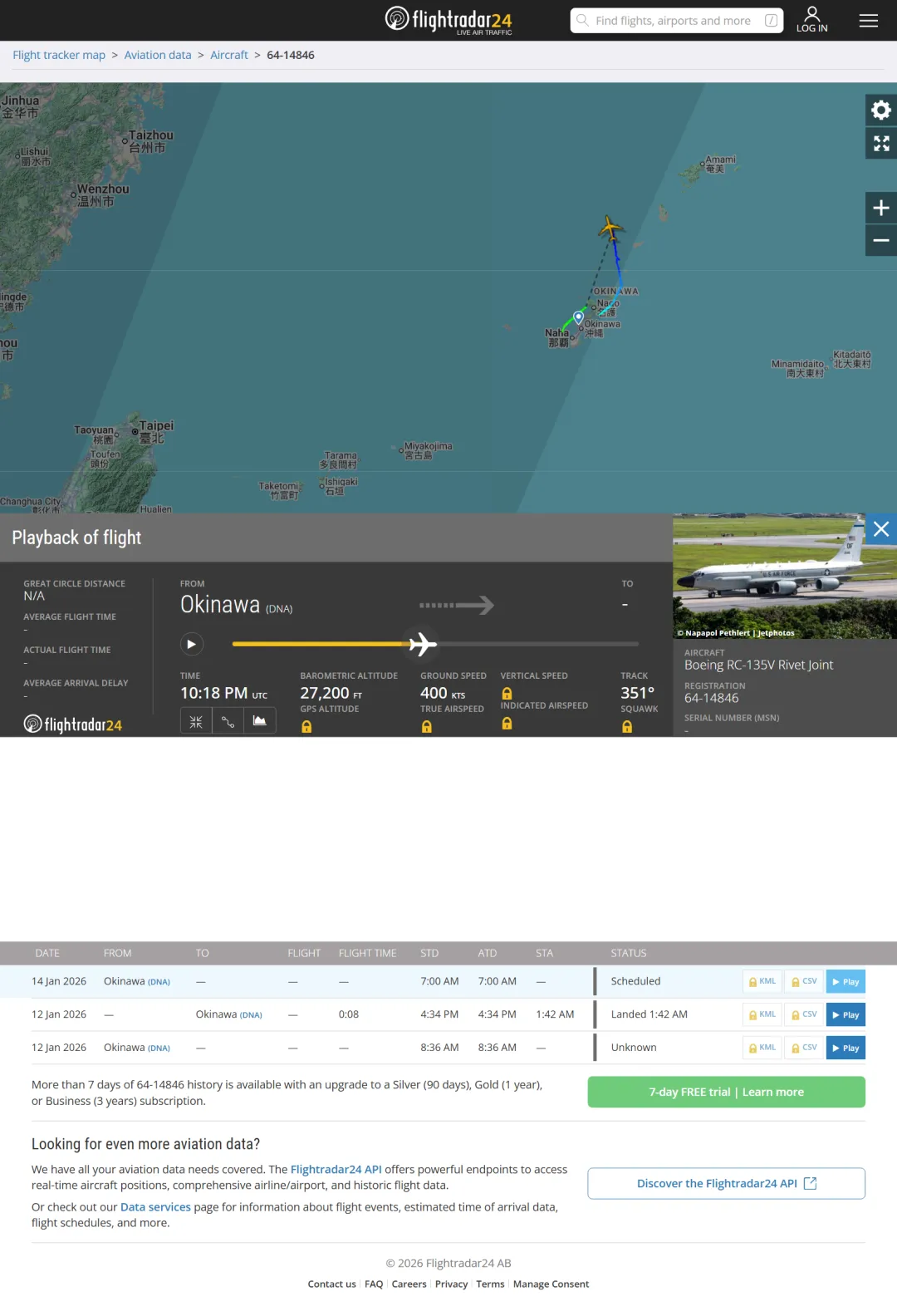Move the playback progress slider plane
897x1316 pixels.
coord(422,644)
